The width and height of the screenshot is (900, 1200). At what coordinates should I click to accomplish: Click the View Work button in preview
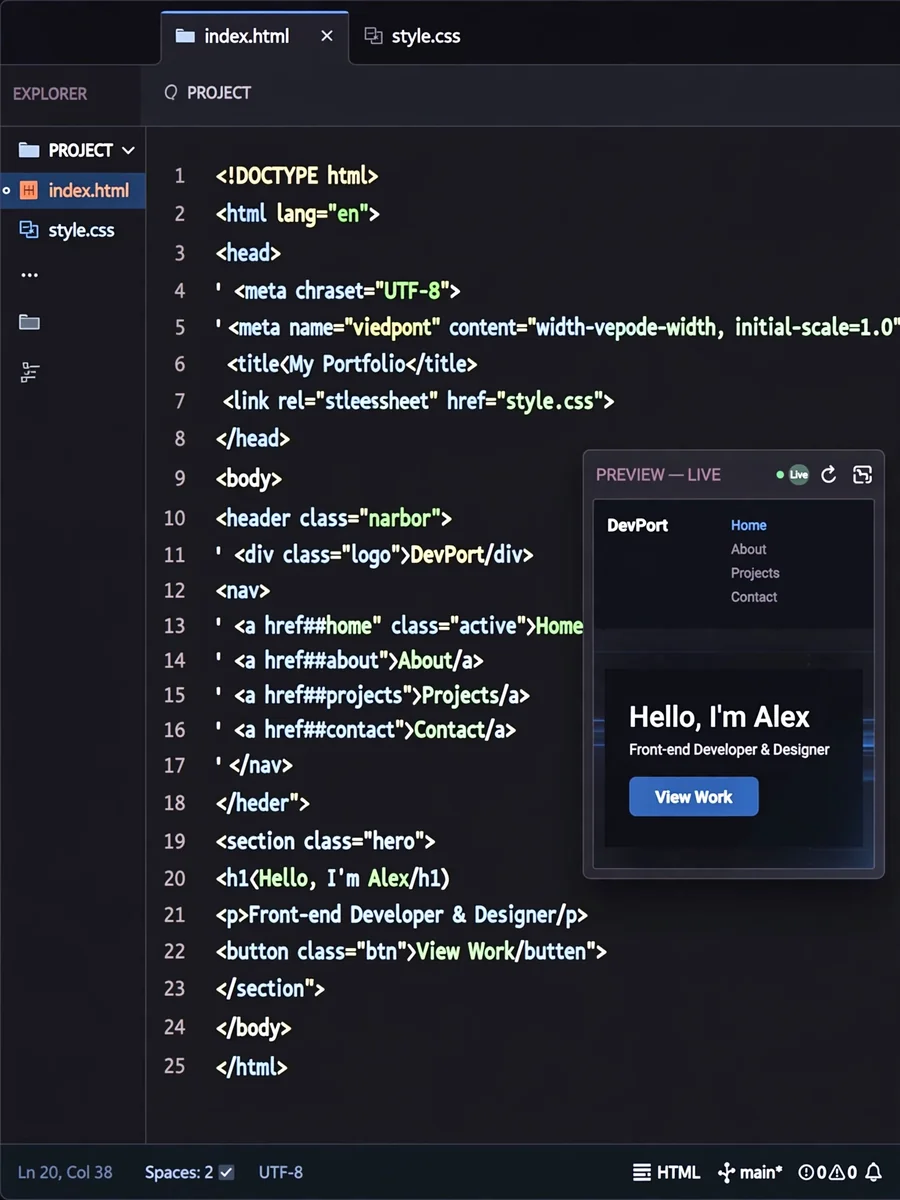click(694, 797)
